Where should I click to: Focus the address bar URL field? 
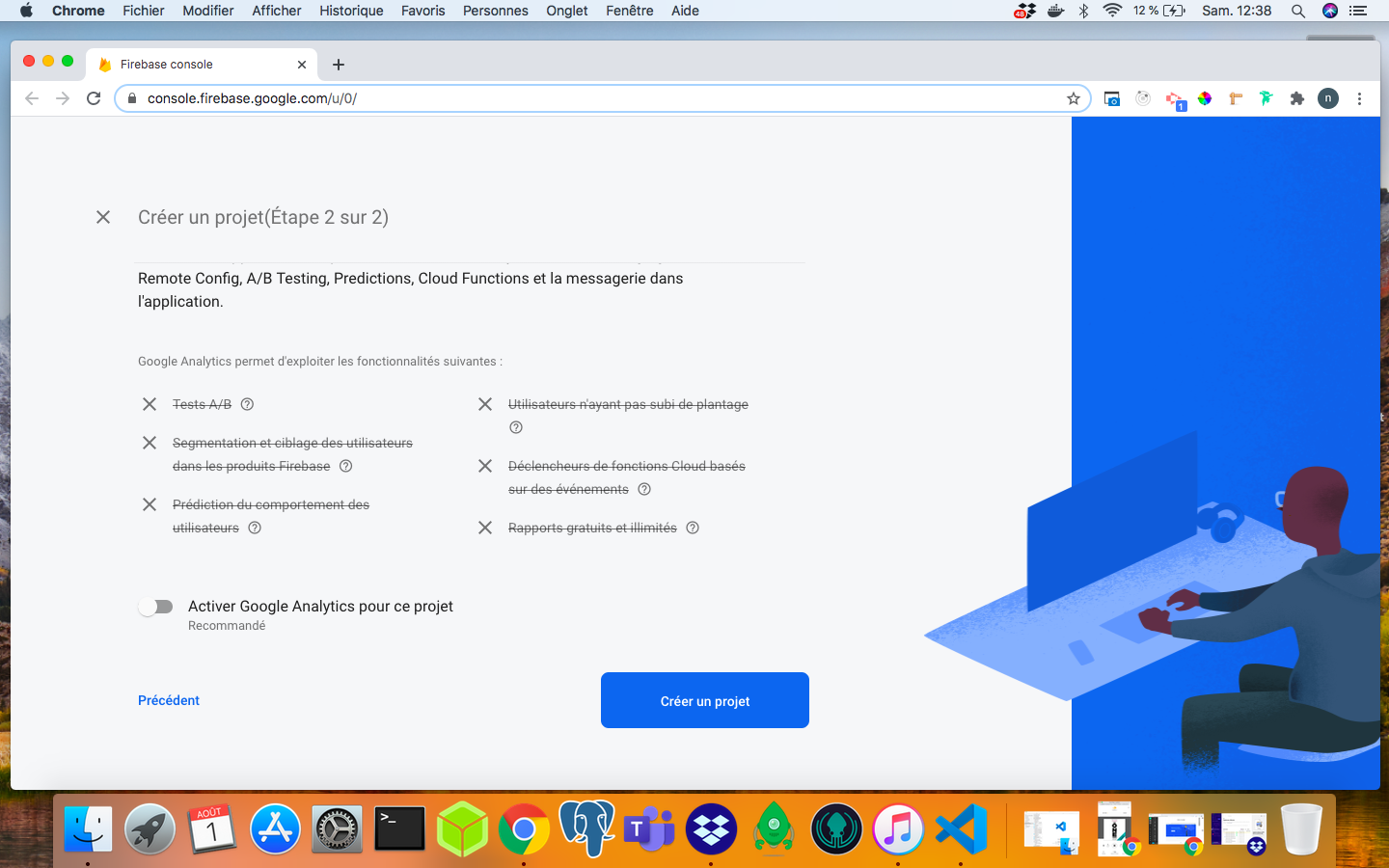[602, 98]
